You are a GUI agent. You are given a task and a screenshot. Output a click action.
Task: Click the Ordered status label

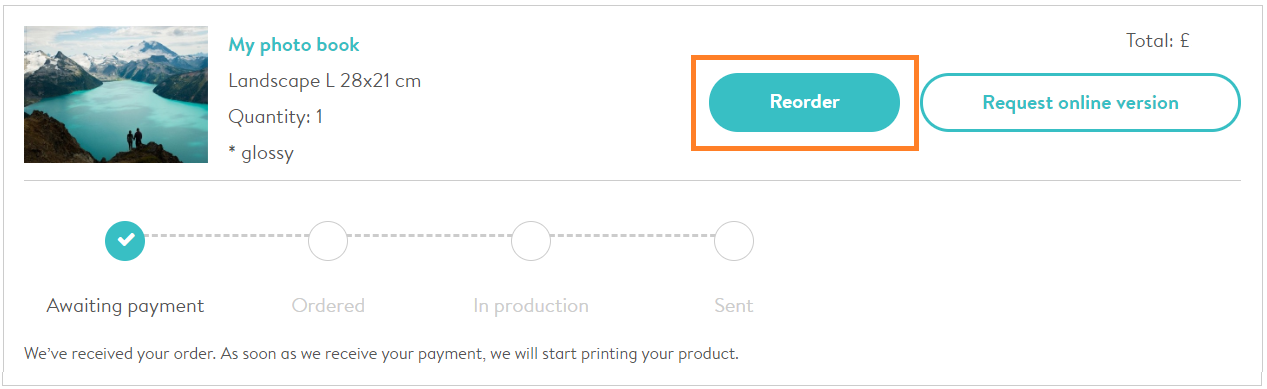[328, 306]
